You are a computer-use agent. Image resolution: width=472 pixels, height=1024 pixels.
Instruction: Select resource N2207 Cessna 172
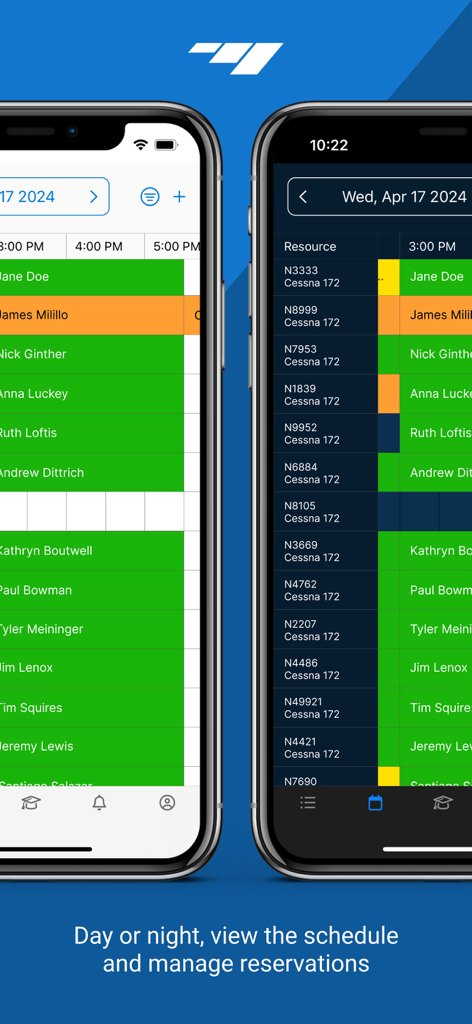[x=325, y=629]
